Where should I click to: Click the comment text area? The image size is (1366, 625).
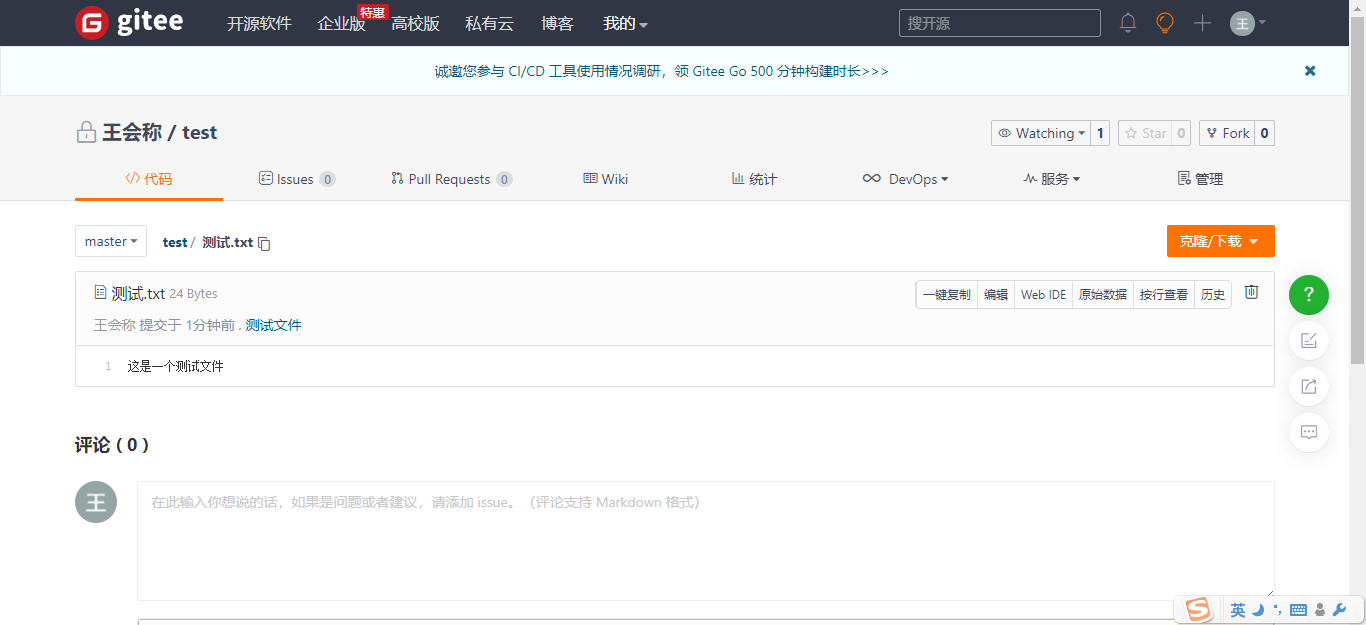706,540
